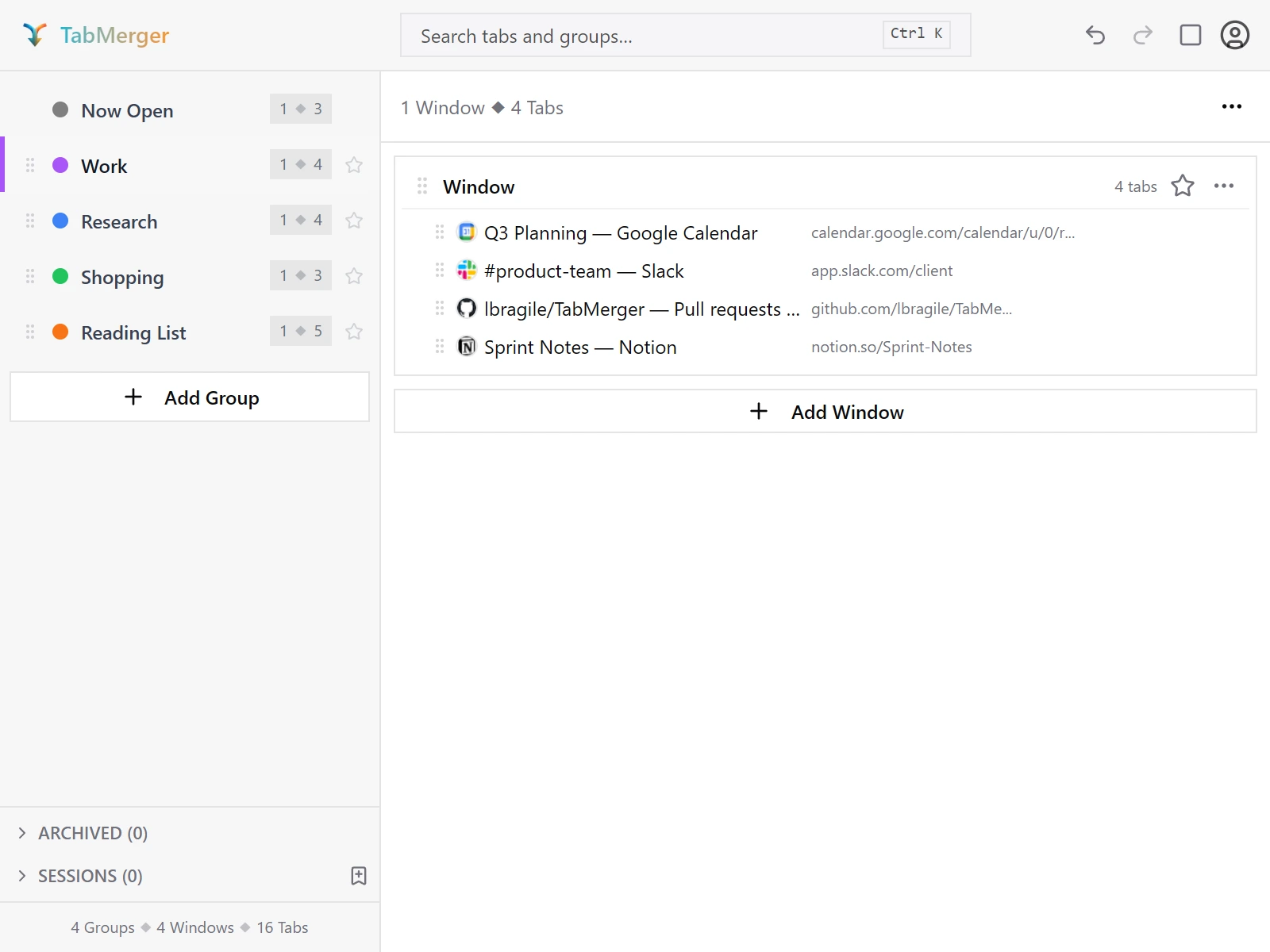Star the Shopping group
Screen dimensions: 1270x952
point(354,276)
